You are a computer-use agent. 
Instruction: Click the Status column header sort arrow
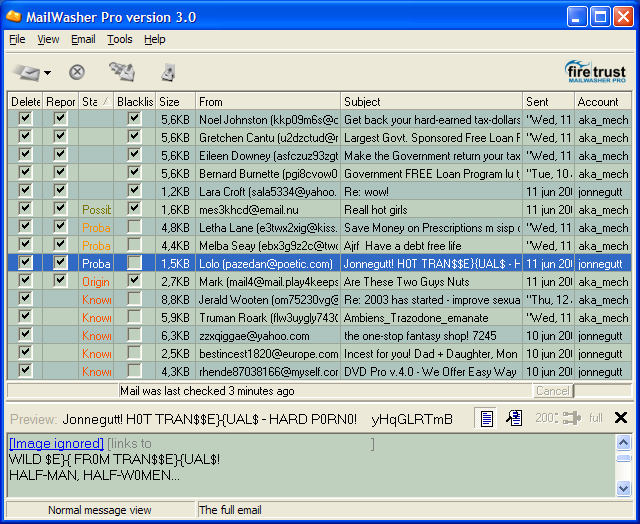pos(107,102)
